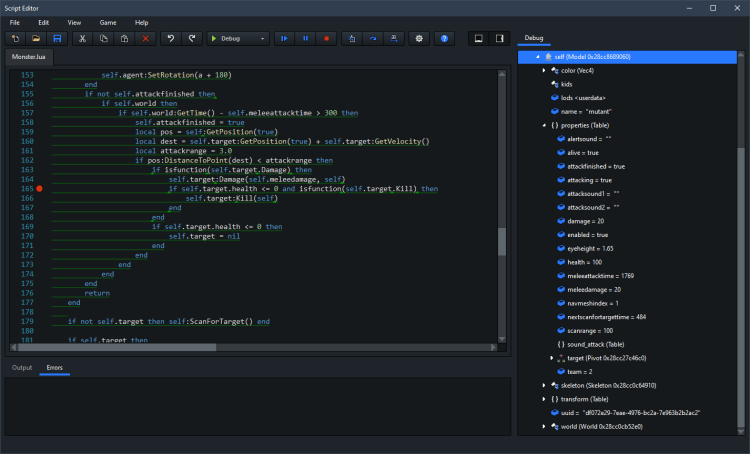The width and height of the screenshot is (750, 454).
Task: Click the Save file toolbar icon
Action: [57, 38]
